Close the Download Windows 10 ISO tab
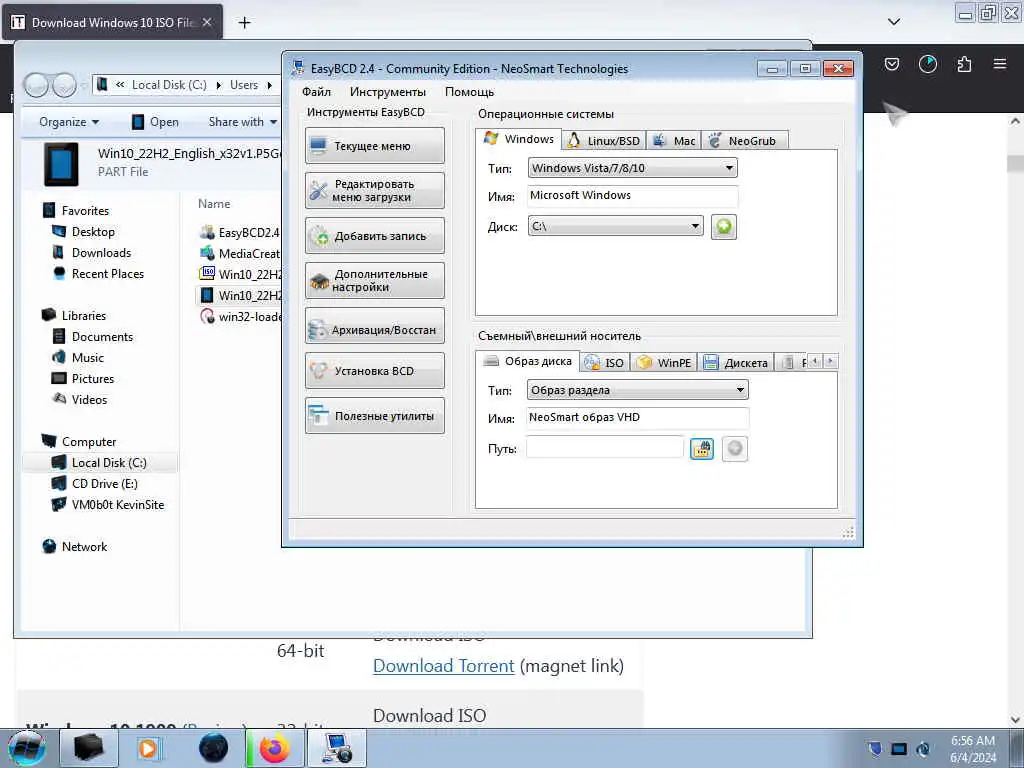The width and height of the screenshot is (1024, 768). [x=207, y=22]
